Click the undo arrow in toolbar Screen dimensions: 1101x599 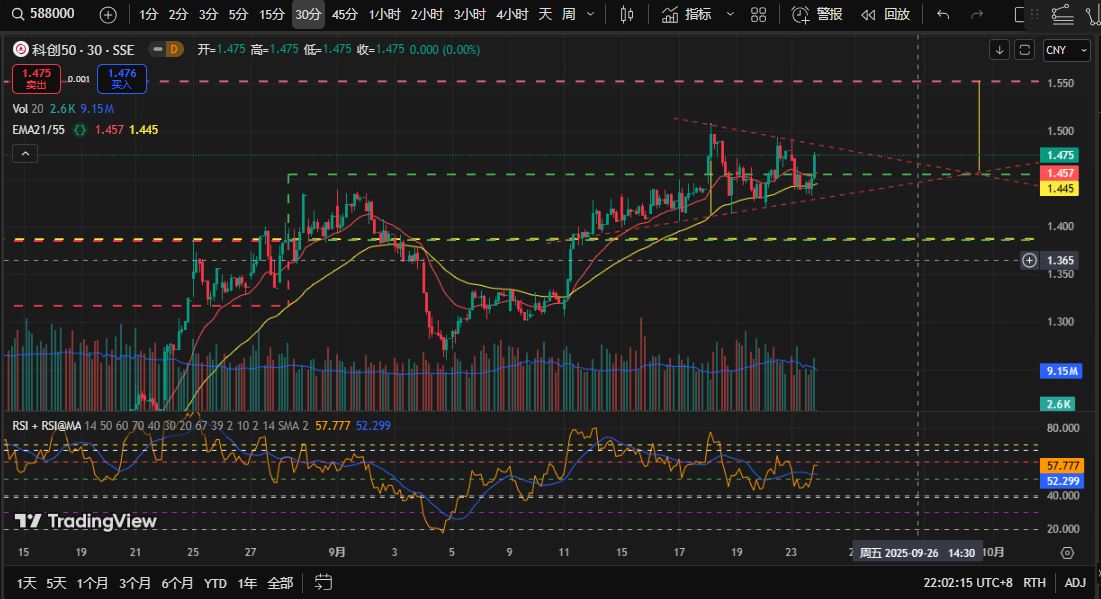tap(943, 14)
